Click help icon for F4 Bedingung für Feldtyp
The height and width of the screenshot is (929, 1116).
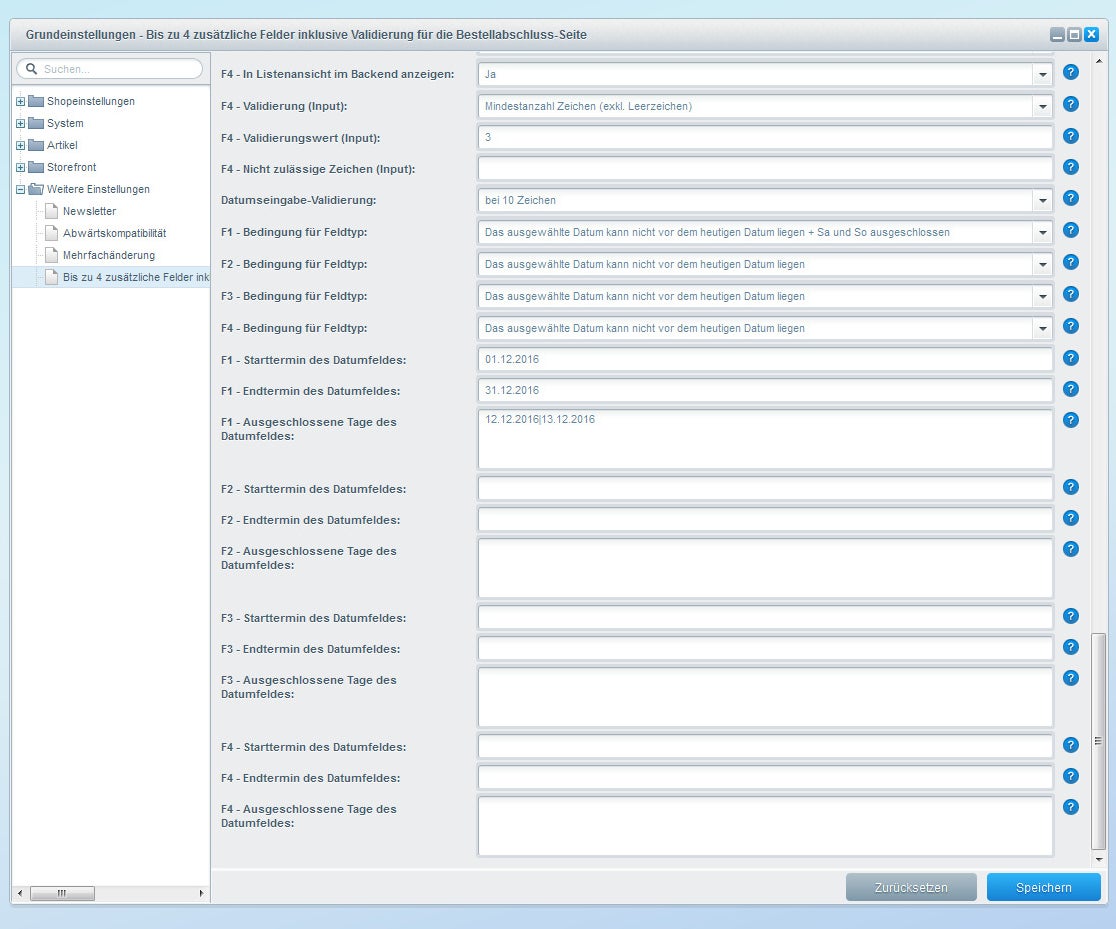(1070, 327)
